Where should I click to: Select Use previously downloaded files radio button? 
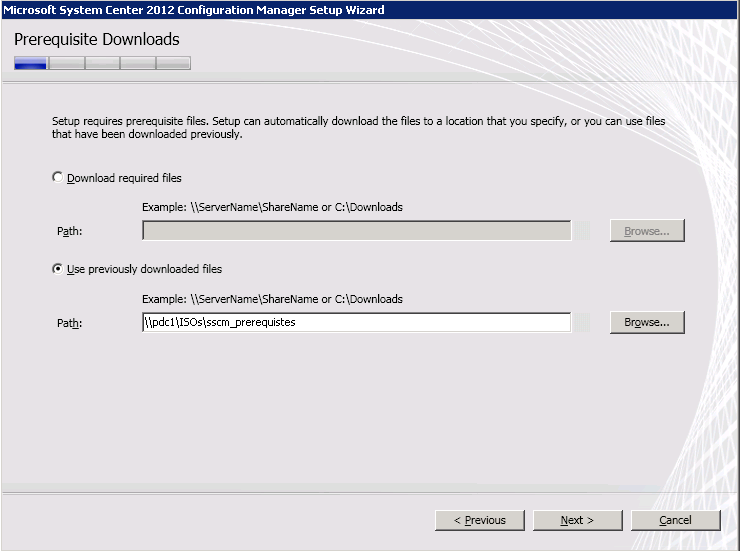click(58, 269)
